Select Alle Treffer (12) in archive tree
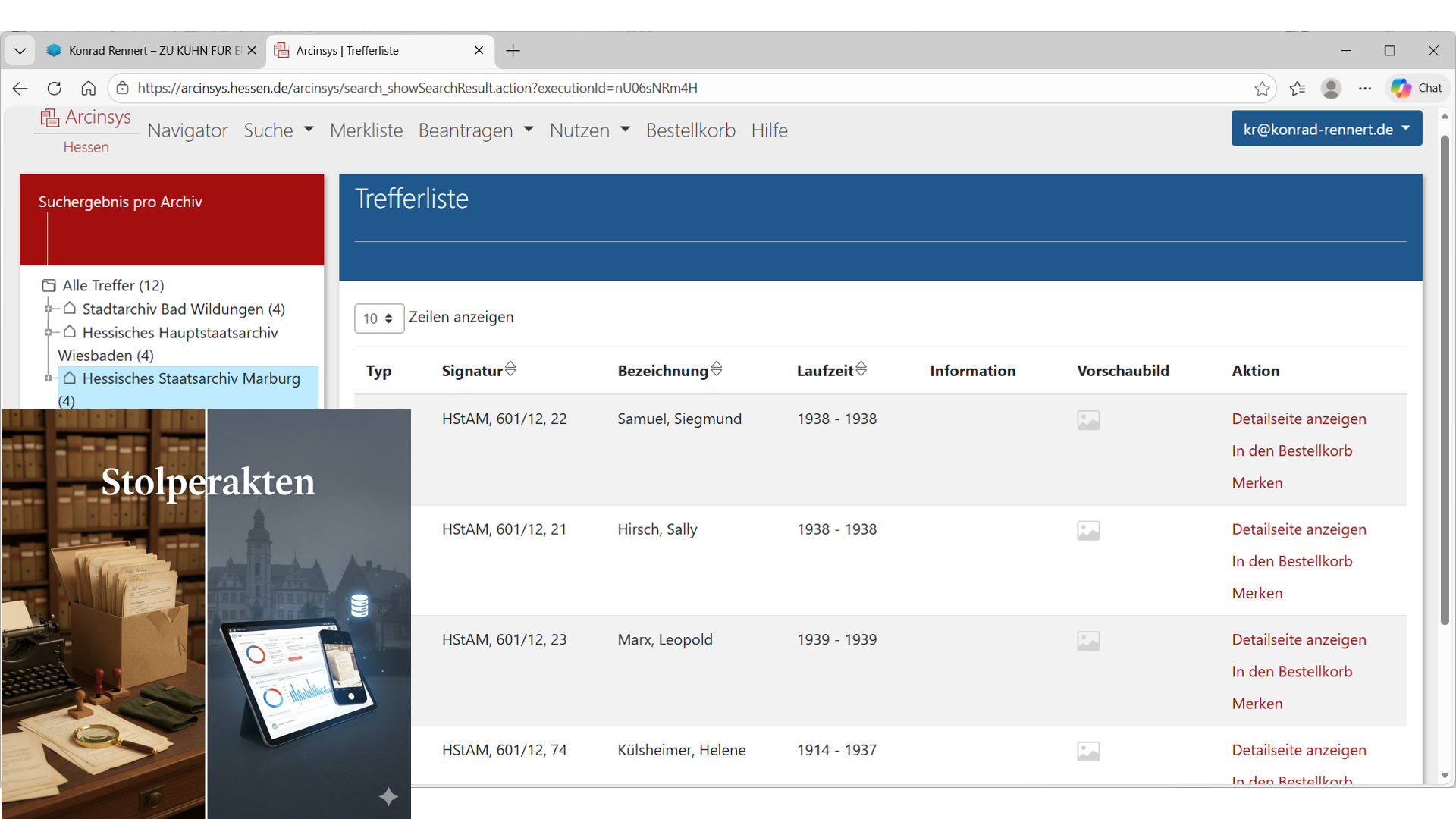This screenshot has height=819, width=1456. pyautogui.click(x=113, y=285)
